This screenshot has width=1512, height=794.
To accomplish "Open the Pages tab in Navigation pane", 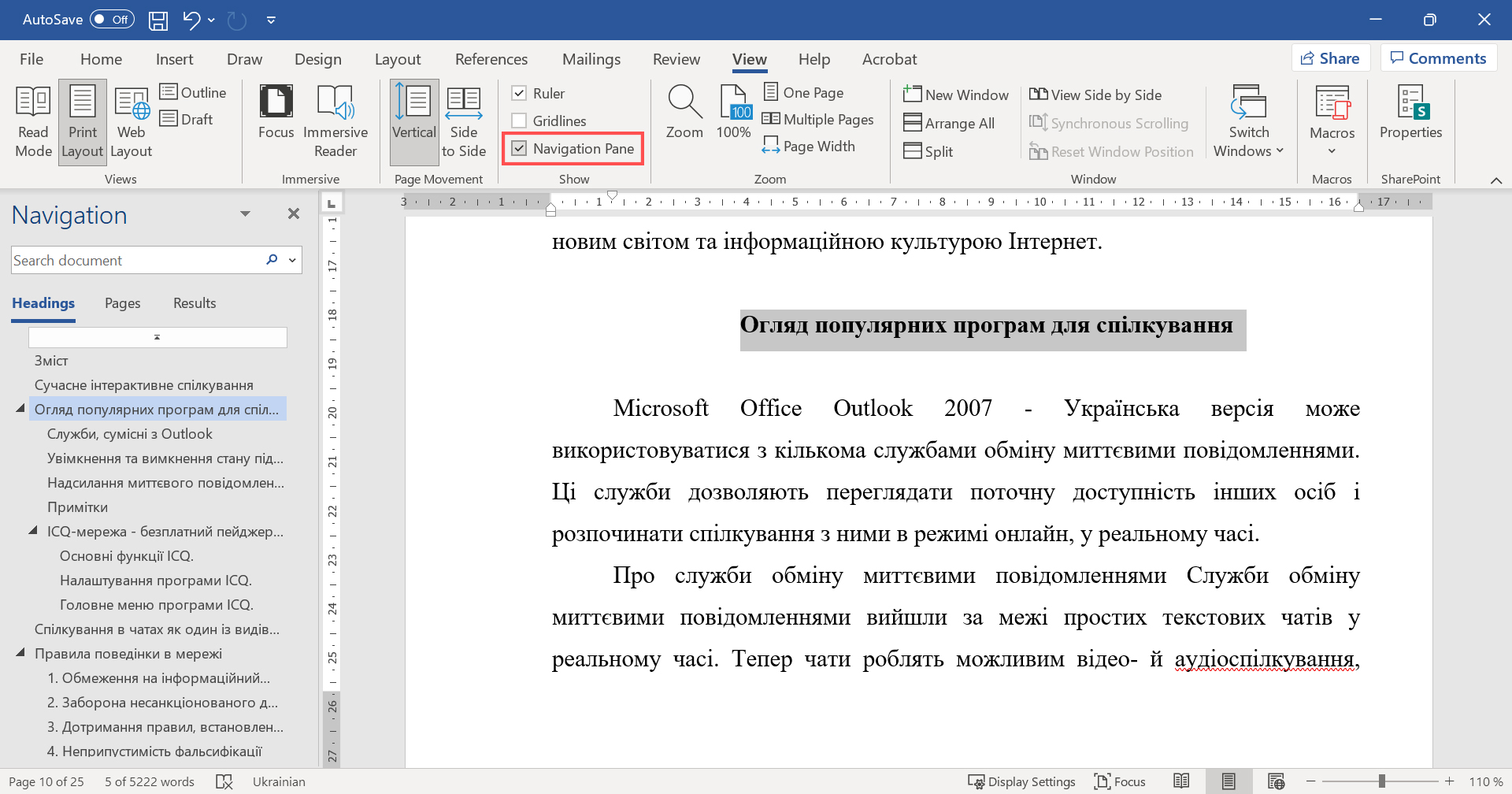I will point(122,302).
